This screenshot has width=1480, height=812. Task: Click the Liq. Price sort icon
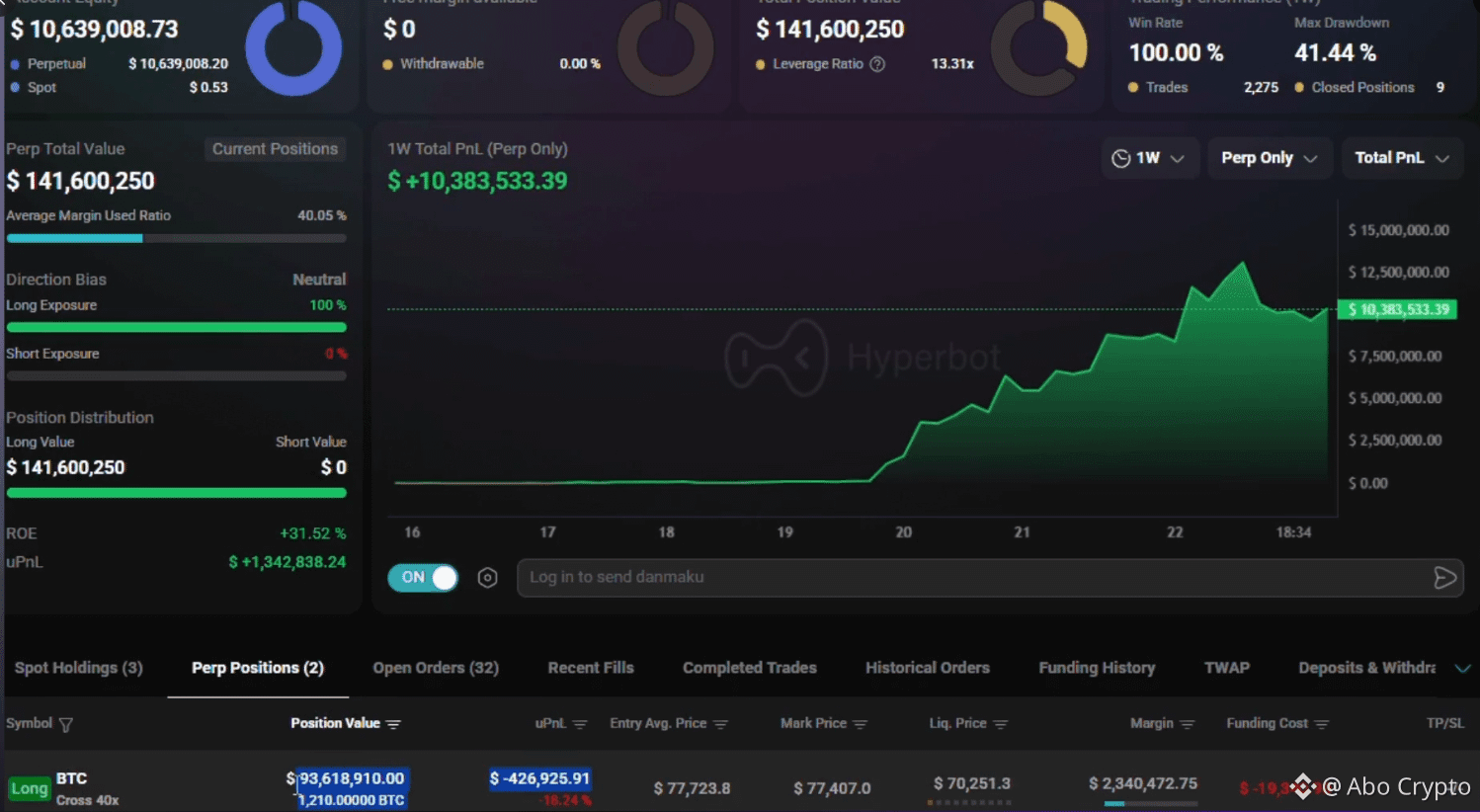[1000, 724]
